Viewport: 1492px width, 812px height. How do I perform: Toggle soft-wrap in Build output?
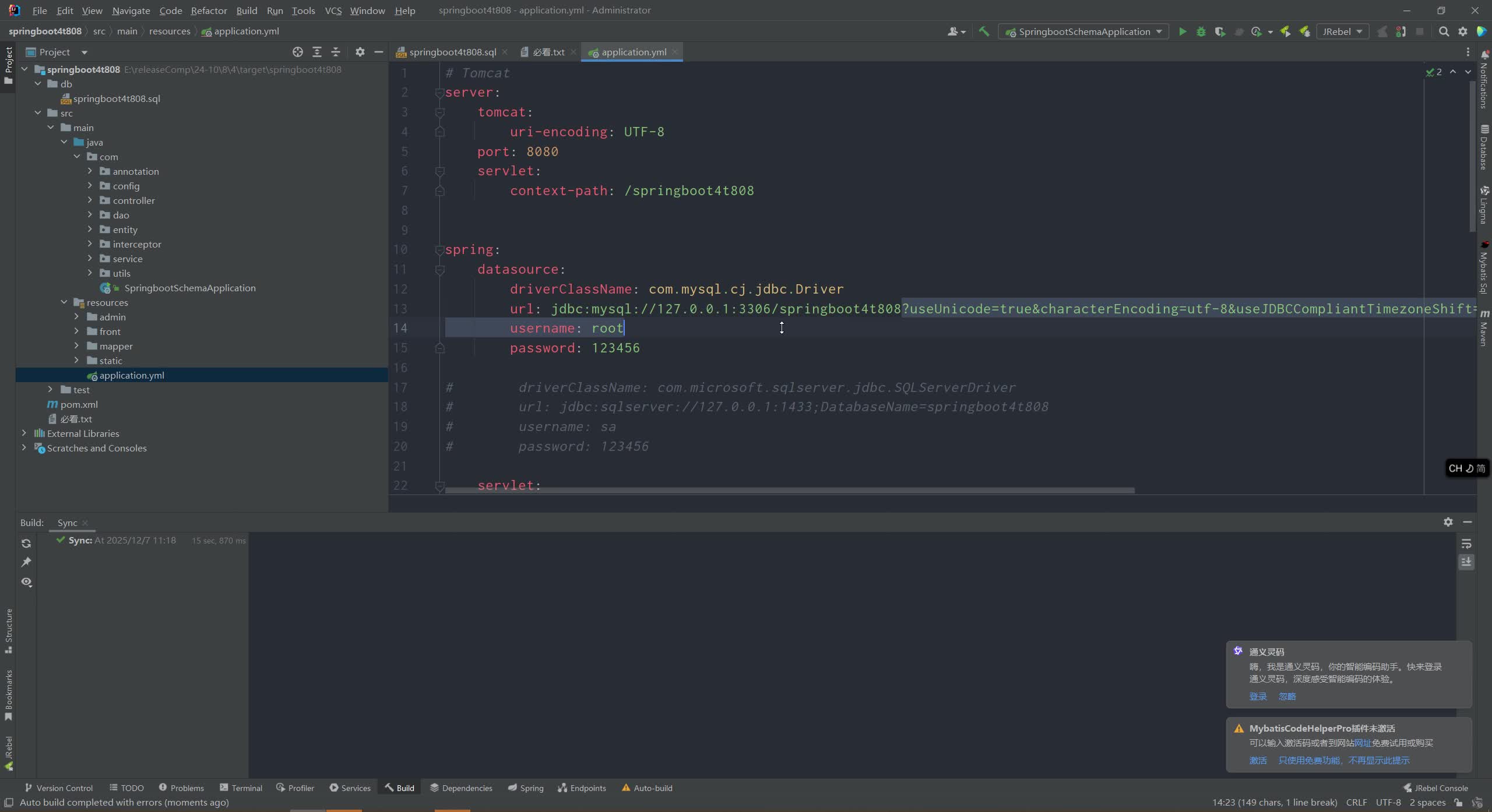click(x=1467, y=543)
